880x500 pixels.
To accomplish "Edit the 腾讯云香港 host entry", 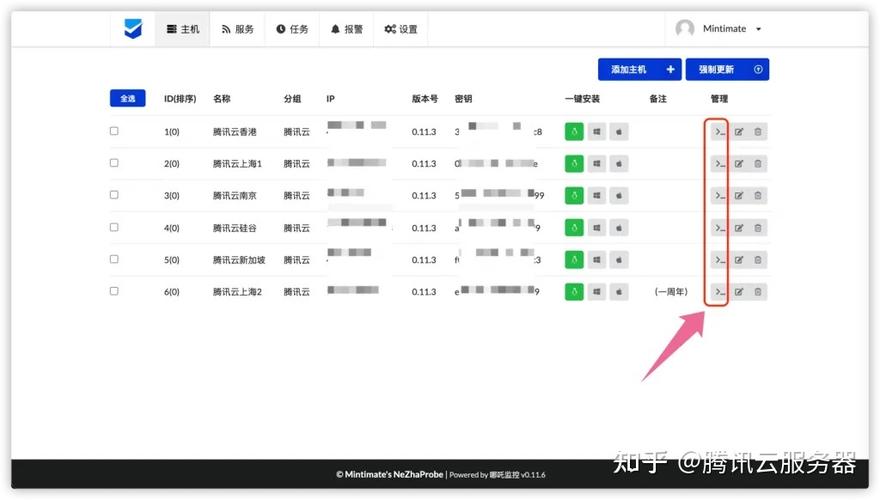I will [739, 132].
